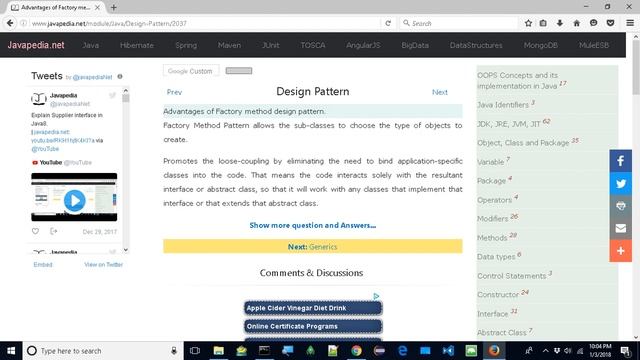Open the bookmarks library icon
This screenshot has height=360, width=640.
pos(543,23)
